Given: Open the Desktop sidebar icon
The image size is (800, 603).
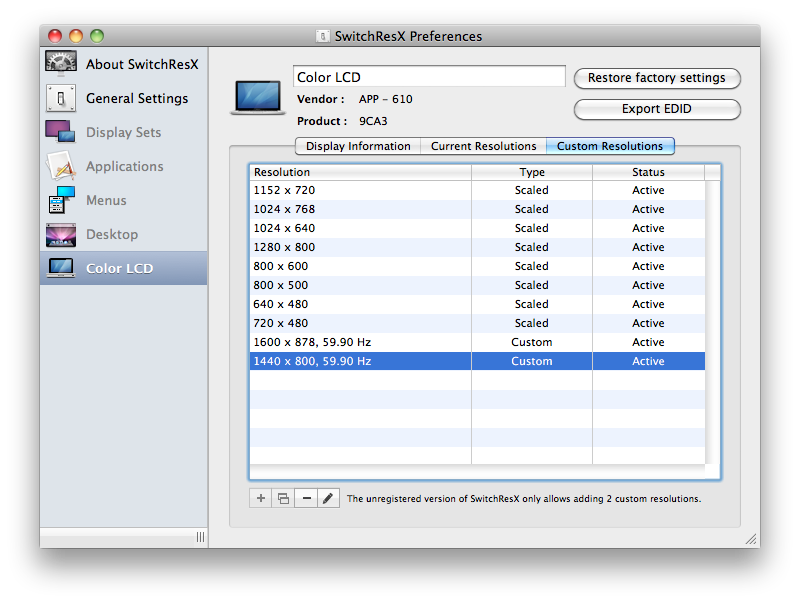Looking at the screenshot, I should [61, 234].
